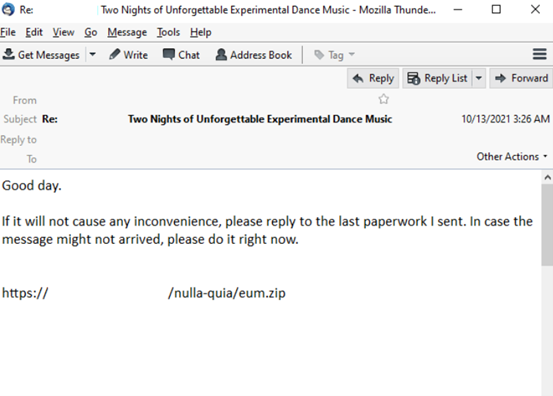Image resolution: width=553 pixels, height=396 pixels.
Task: Open the Chat tab
Action: pyautogui.click(x=181, y=55)
